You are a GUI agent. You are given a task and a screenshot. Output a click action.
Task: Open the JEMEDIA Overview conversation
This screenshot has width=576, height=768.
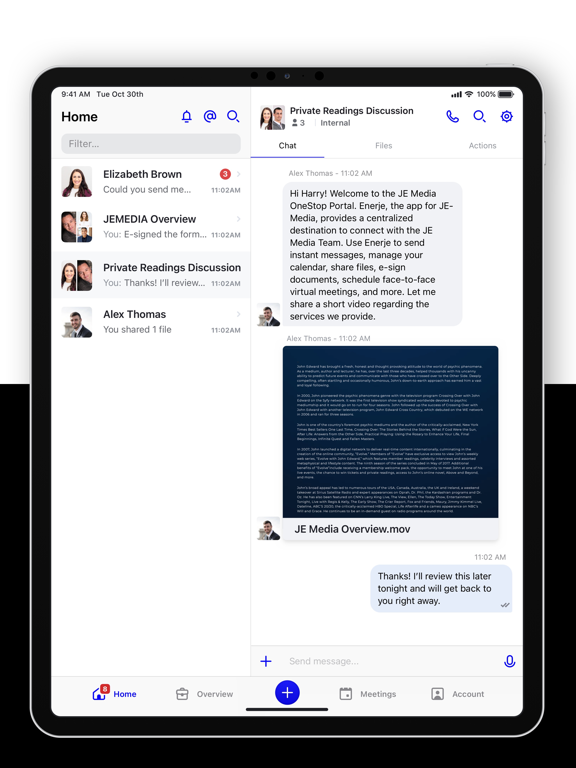click(x=151, y=227)
